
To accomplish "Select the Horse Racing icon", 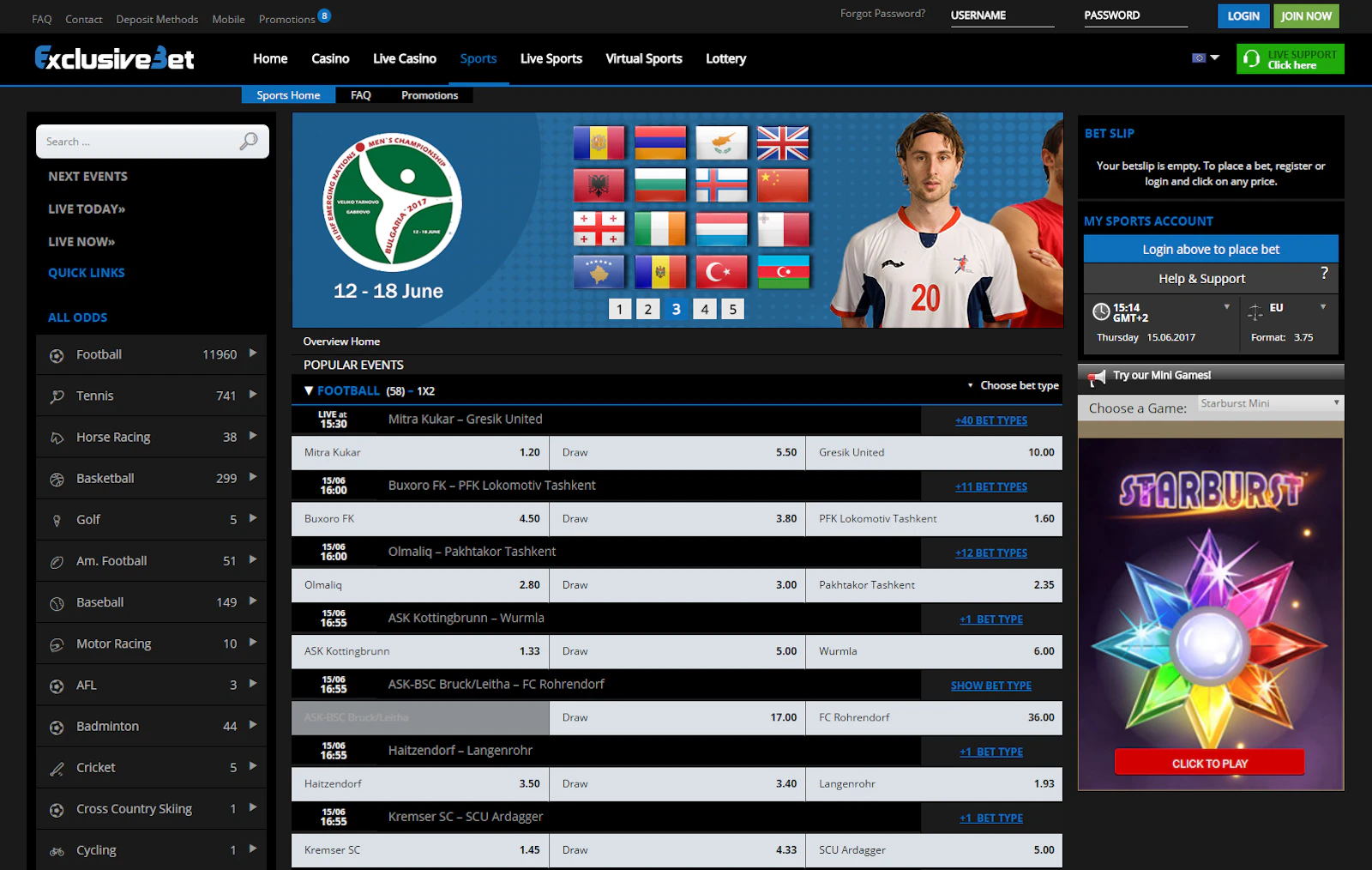I will [x=57, y=438].
